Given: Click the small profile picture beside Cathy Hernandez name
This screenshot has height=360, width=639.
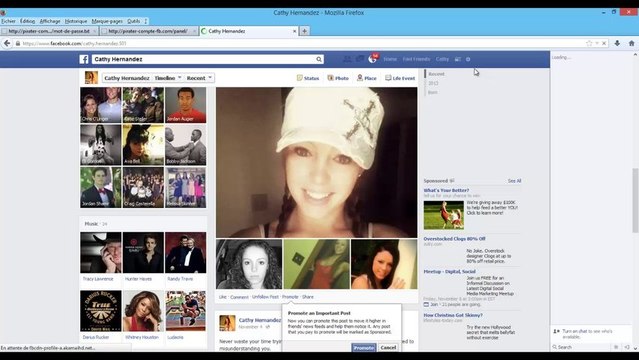Looking at the screenshot, I should [x=91, y=77].
